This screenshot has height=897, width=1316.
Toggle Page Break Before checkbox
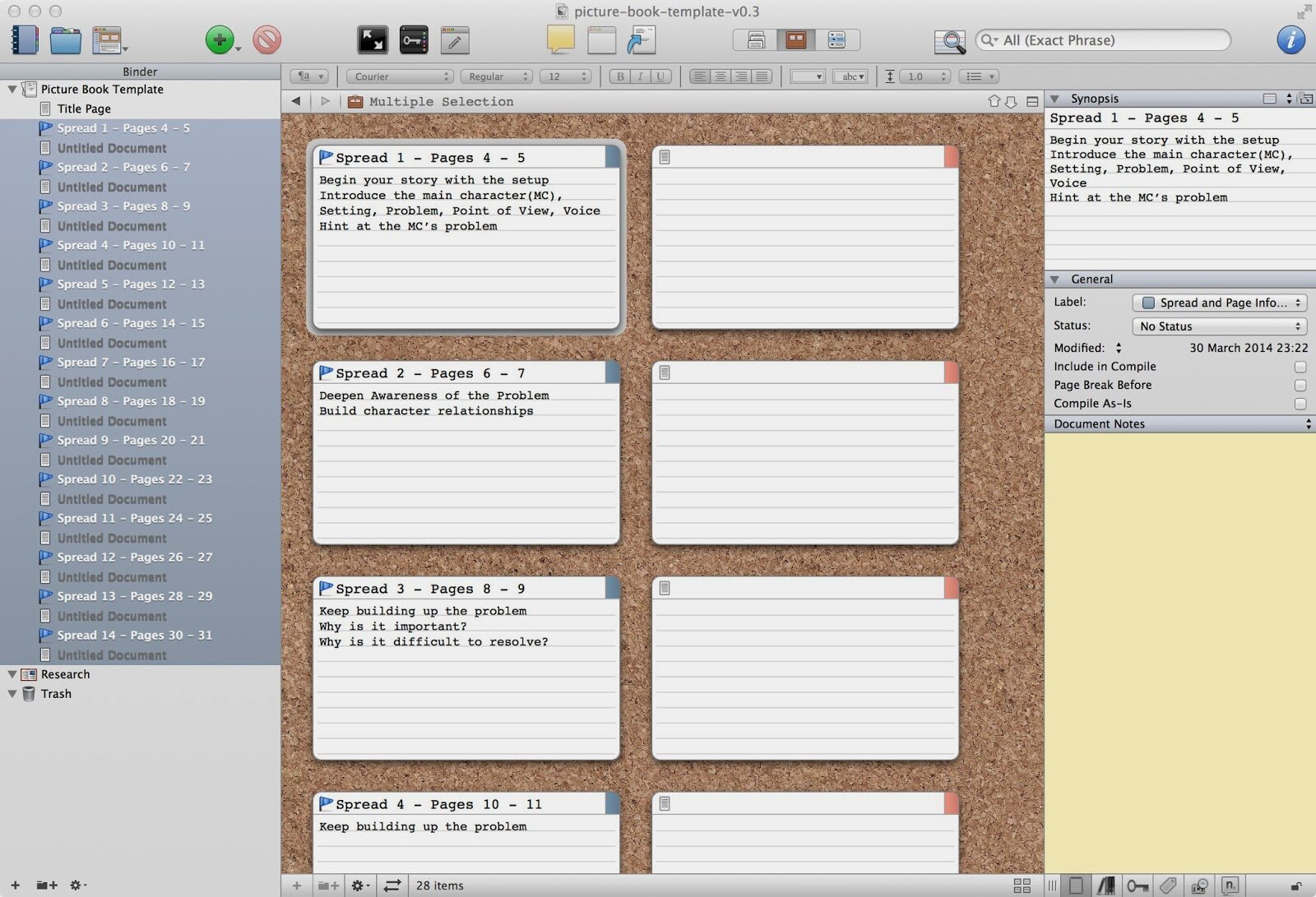tap(1300, 385)
